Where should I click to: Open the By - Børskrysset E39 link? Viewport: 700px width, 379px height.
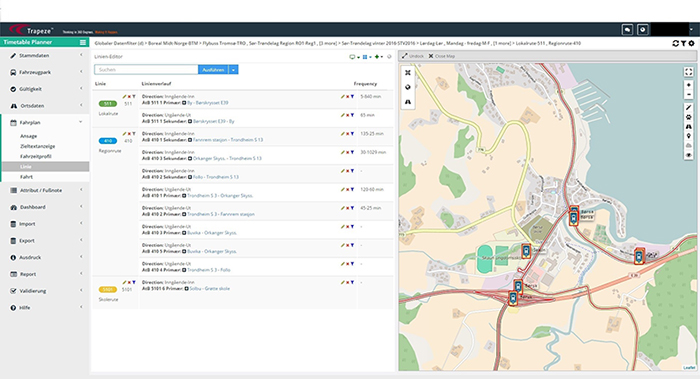(208, 103)
